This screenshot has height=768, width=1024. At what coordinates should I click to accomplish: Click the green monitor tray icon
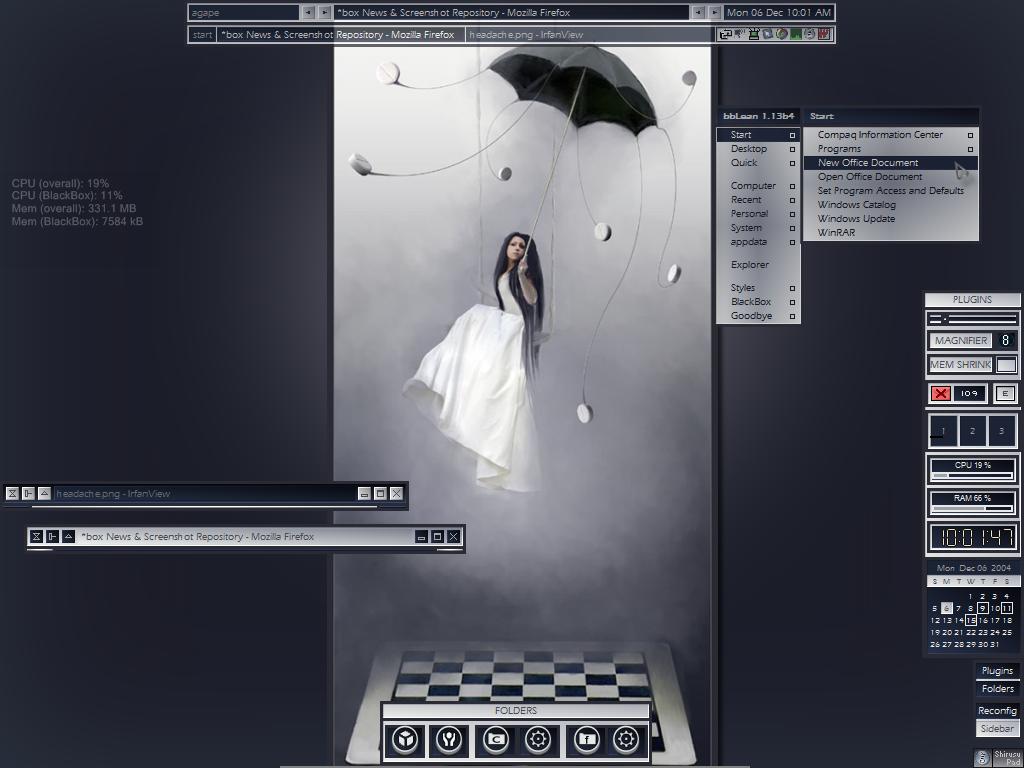(x=754, y=34)
